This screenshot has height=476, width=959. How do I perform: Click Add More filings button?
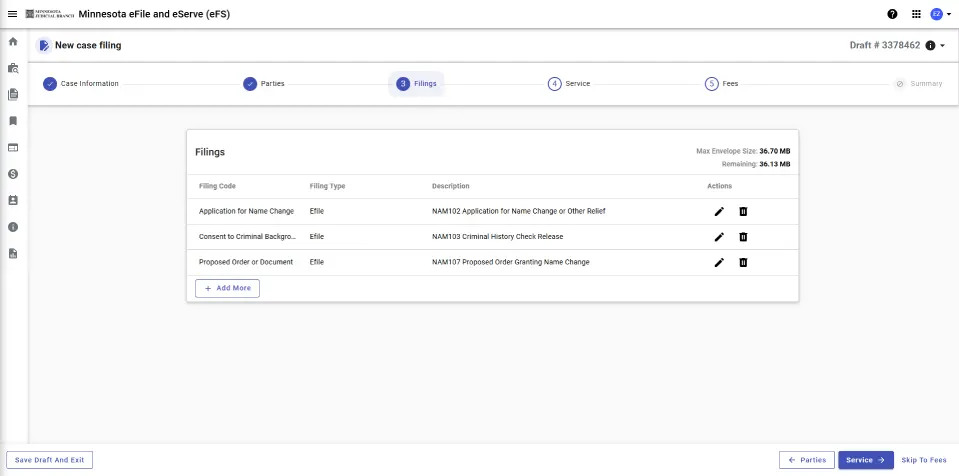point(228,288)
